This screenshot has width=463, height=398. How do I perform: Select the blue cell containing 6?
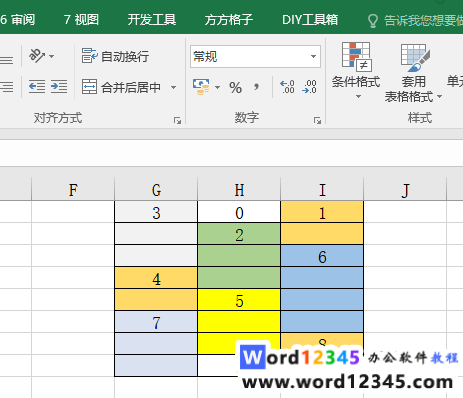322,256
